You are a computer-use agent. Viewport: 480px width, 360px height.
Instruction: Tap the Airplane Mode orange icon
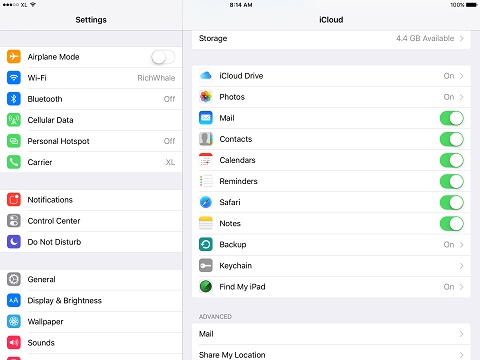(14, 57)
